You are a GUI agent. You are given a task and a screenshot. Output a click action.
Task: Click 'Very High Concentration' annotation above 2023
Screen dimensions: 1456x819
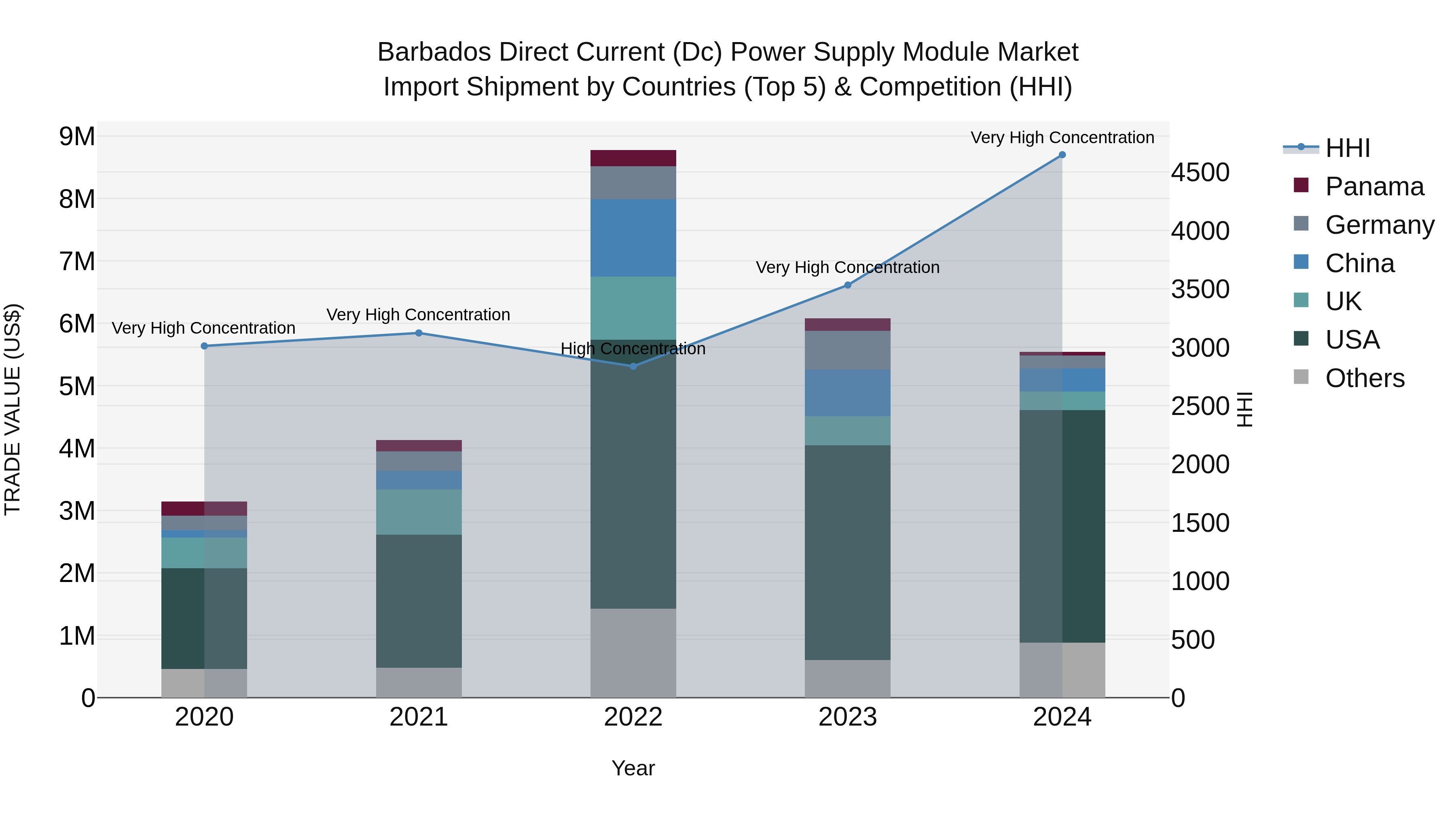(x=848, y=267)
